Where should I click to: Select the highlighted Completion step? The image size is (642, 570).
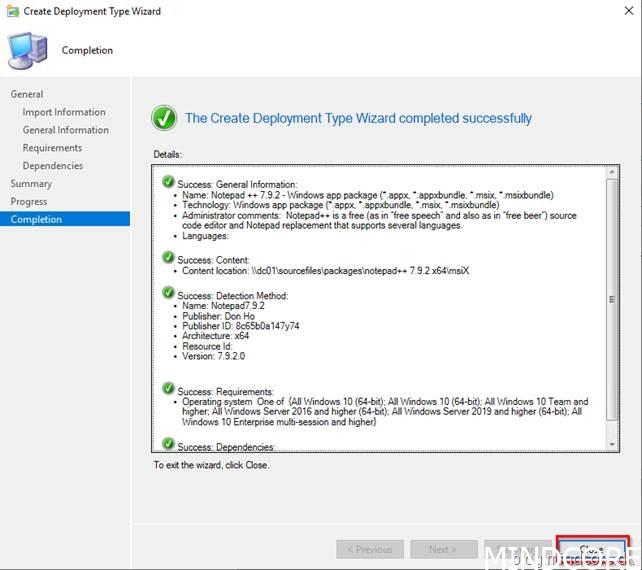coord(36,219)
